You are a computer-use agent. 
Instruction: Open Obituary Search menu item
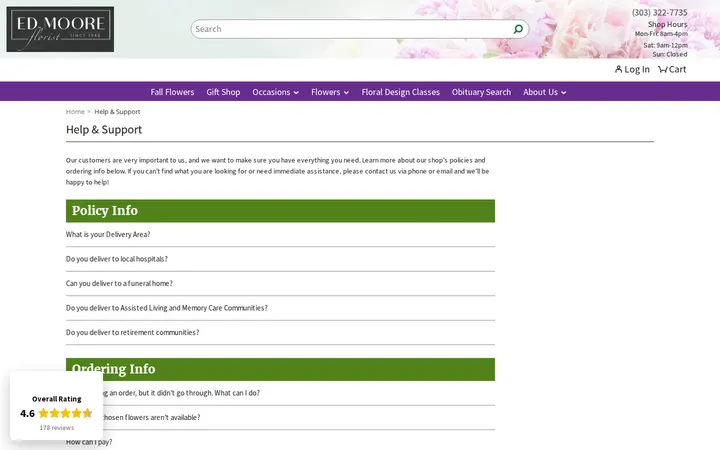(x=481, y=92)
